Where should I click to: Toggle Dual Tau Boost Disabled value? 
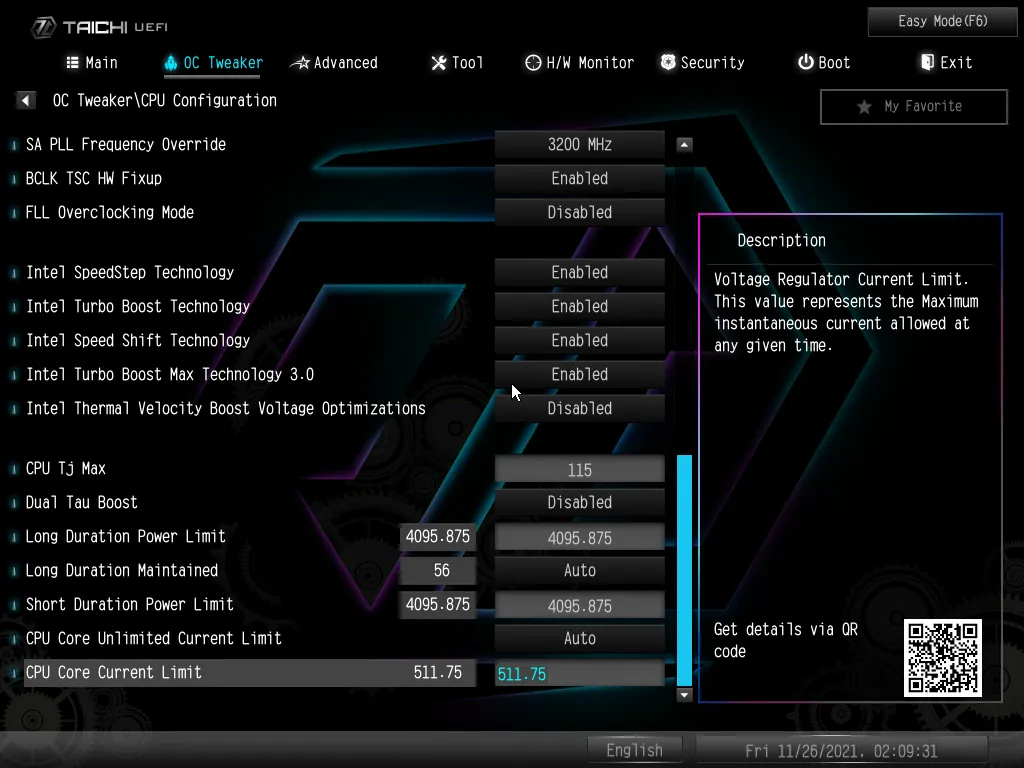[580, 502]
